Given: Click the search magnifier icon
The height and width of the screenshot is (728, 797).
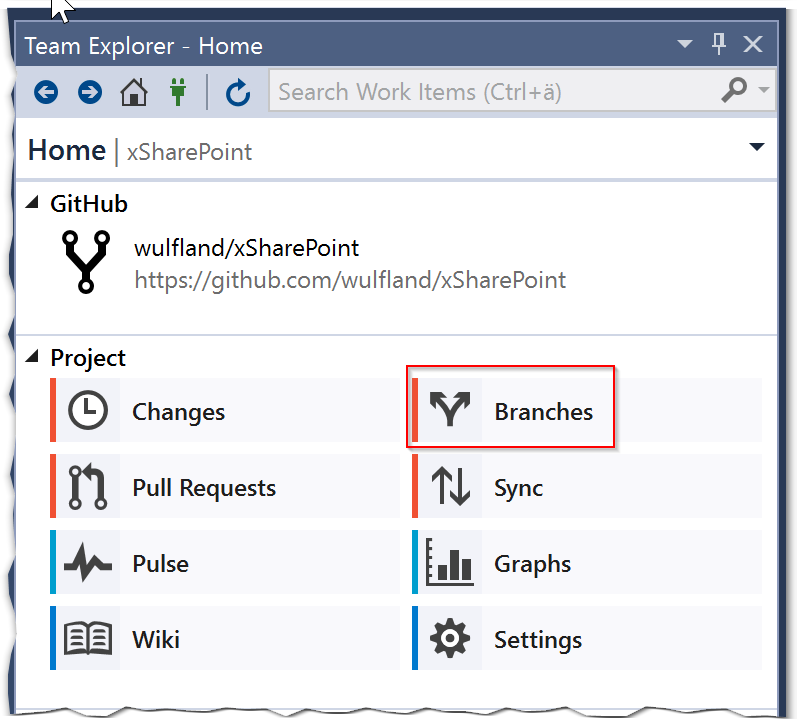Looking at the screenshot, I should click(x=734, y=91).
